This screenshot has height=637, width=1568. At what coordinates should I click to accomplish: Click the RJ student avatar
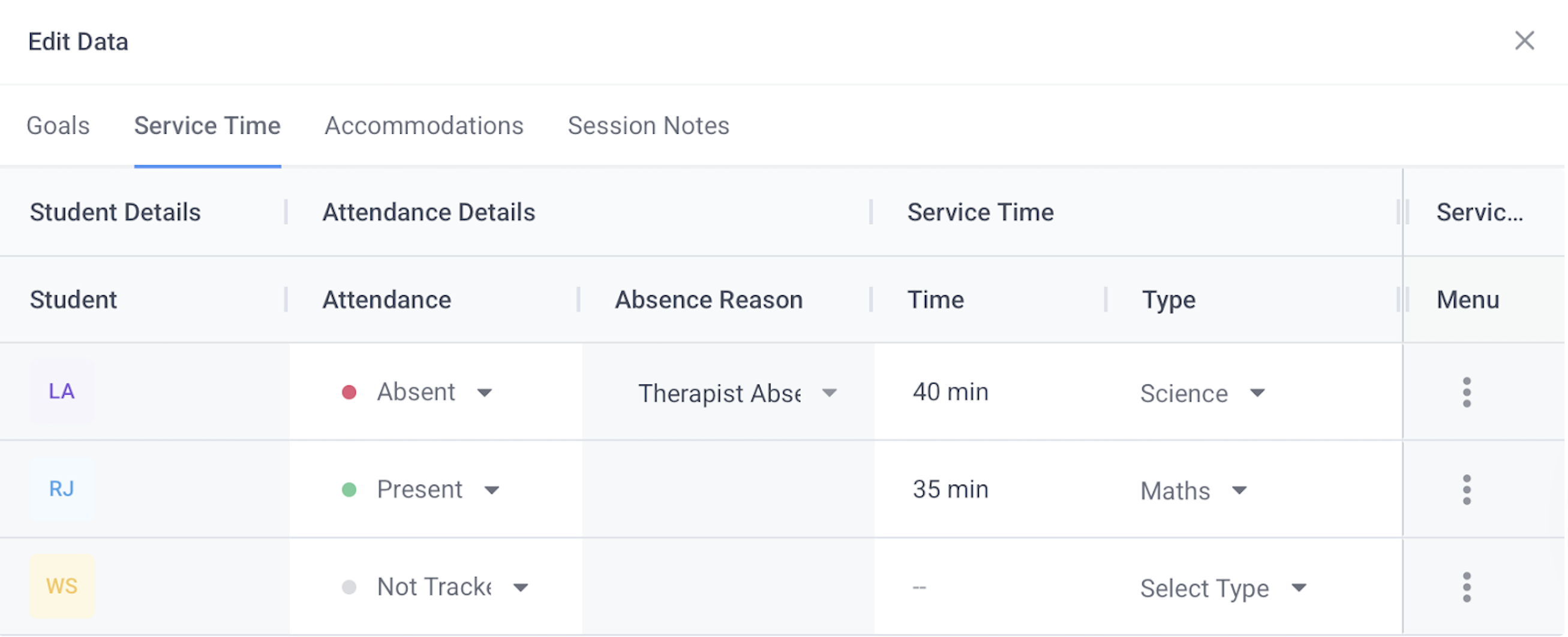pyautogui.click(x=61, y=489)
